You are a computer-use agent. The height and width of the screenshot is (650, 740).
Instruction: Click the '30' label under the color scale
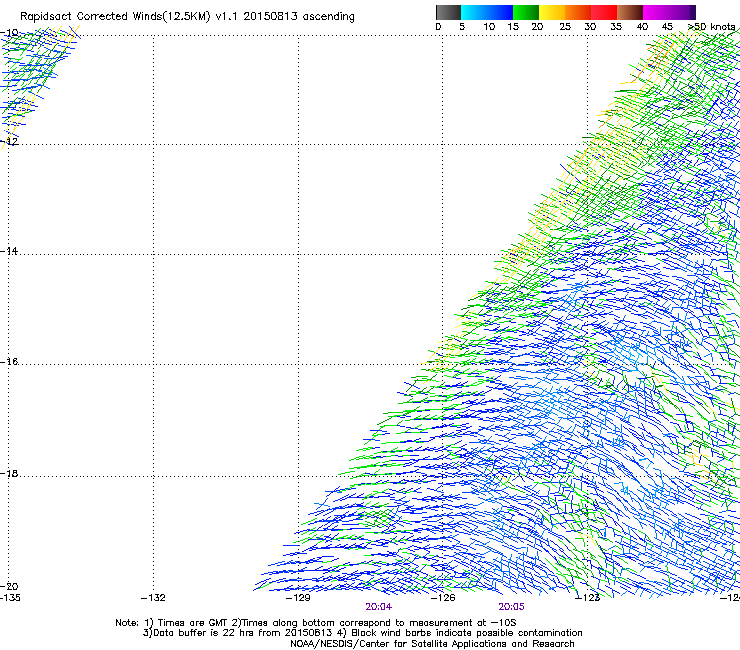590,27
